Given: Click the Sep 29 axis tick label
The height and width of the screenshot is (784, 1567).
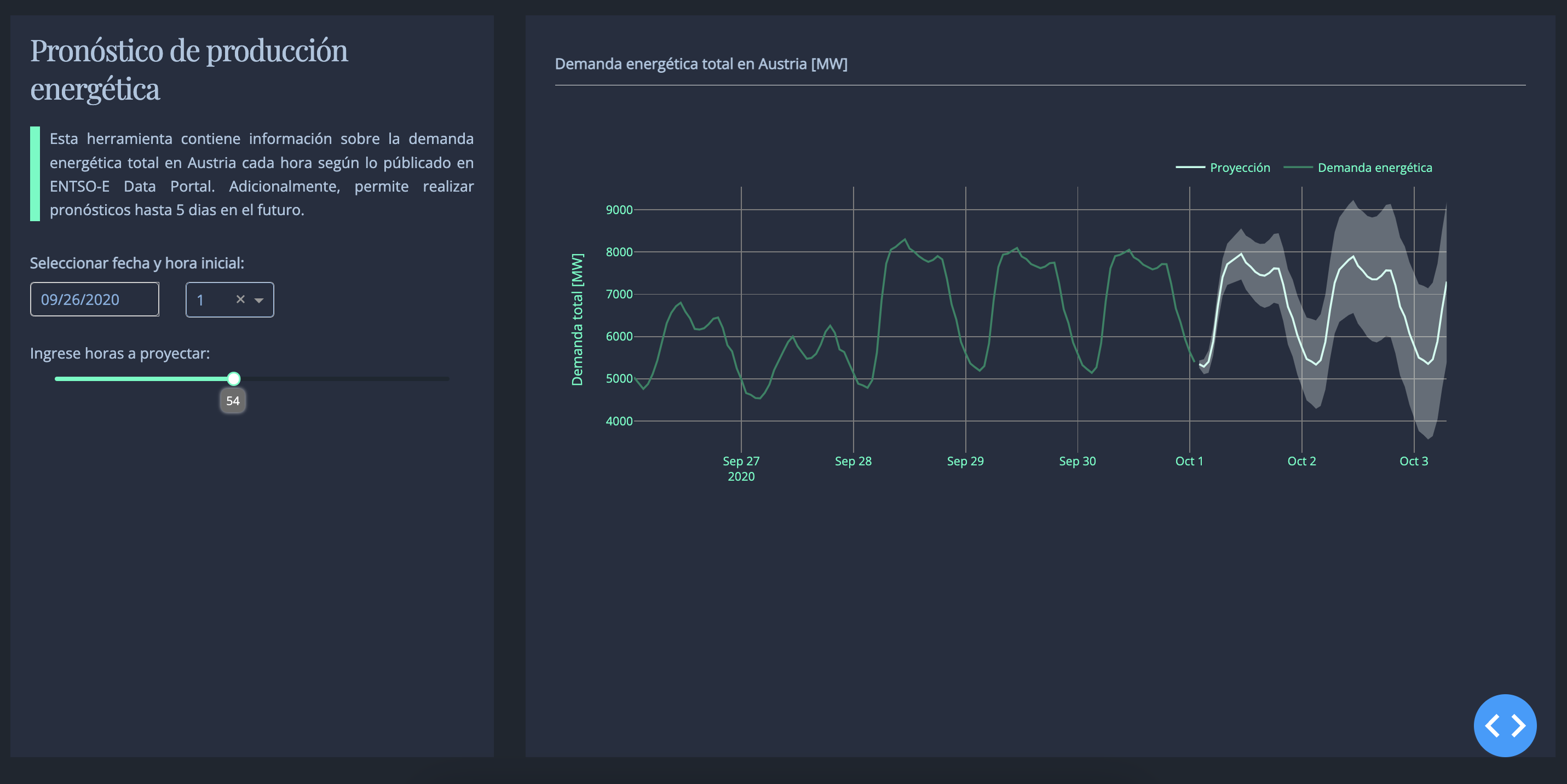Looking at the screenshot, I should pos(965,461).
